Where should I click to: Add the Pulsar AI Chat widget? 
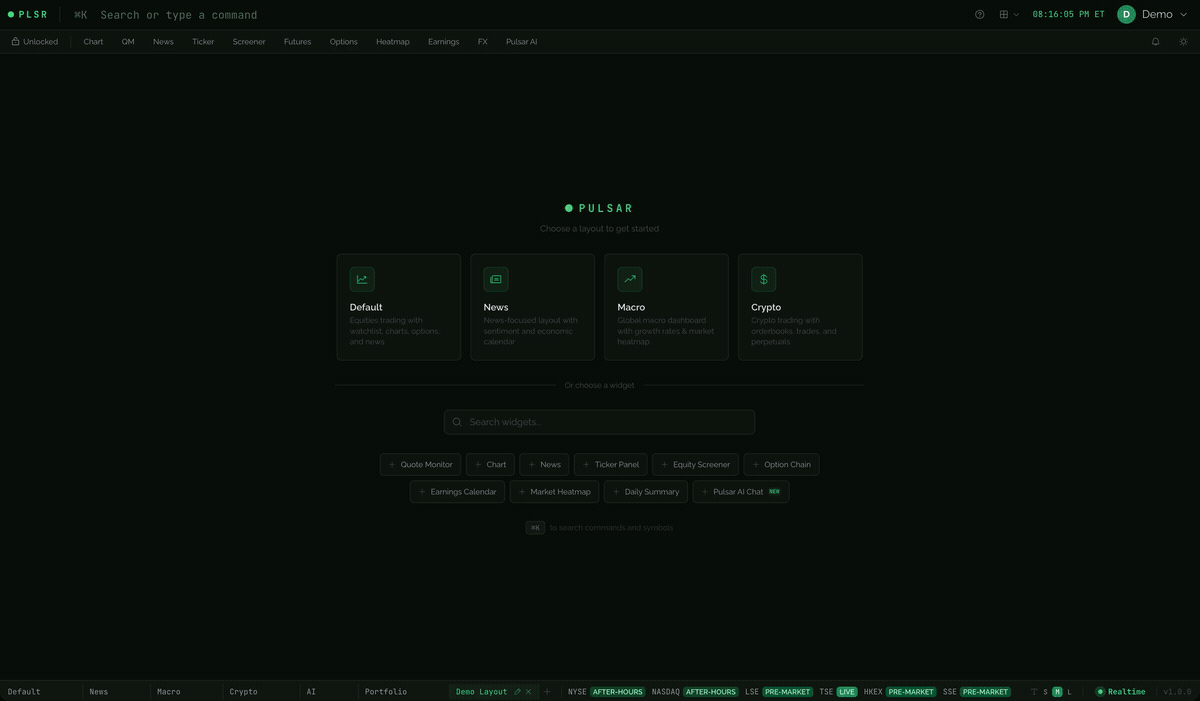click(741, 491)
